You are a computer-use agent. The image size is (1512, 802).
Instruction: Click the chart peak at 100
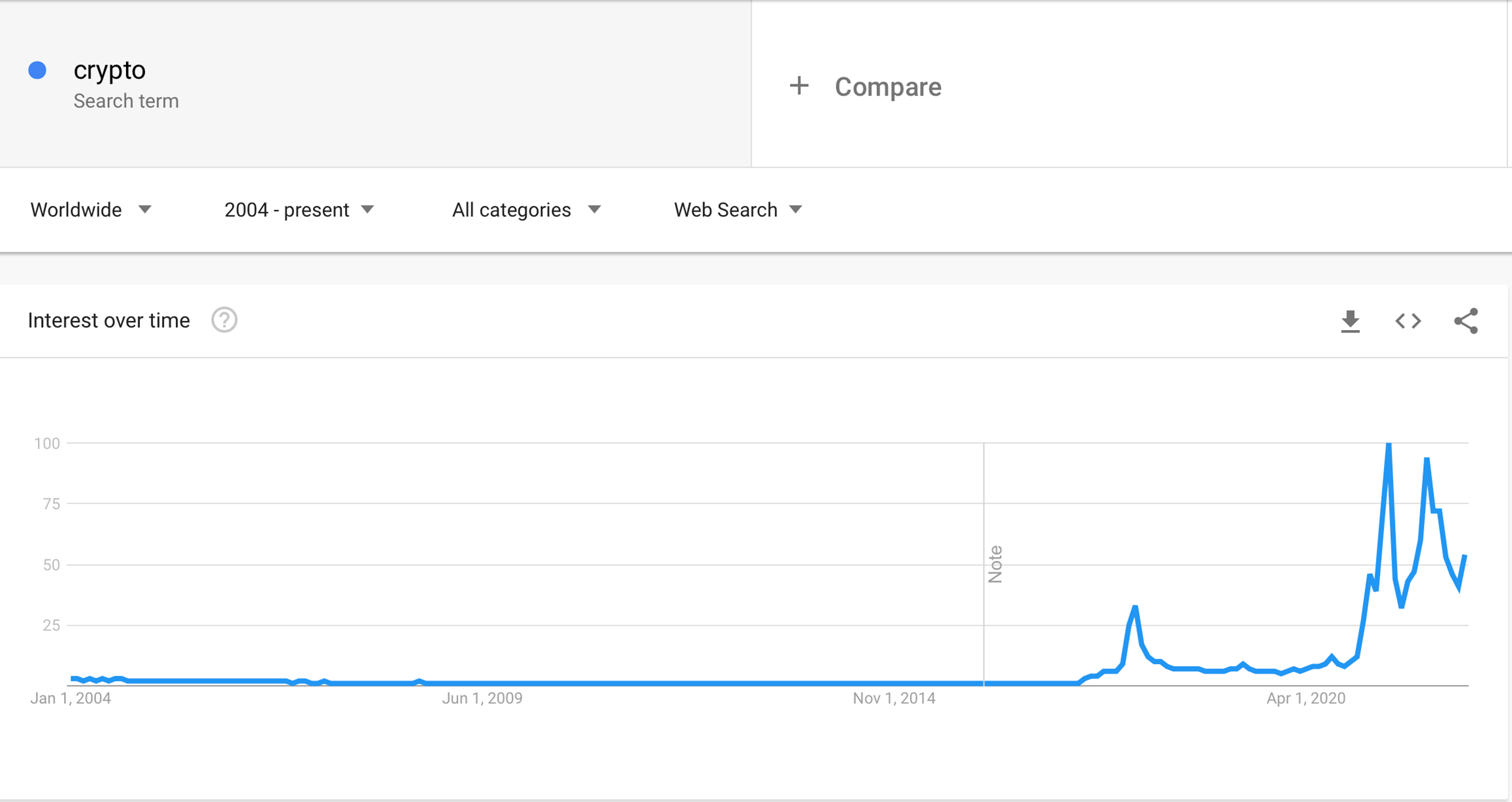(1389, 445)
